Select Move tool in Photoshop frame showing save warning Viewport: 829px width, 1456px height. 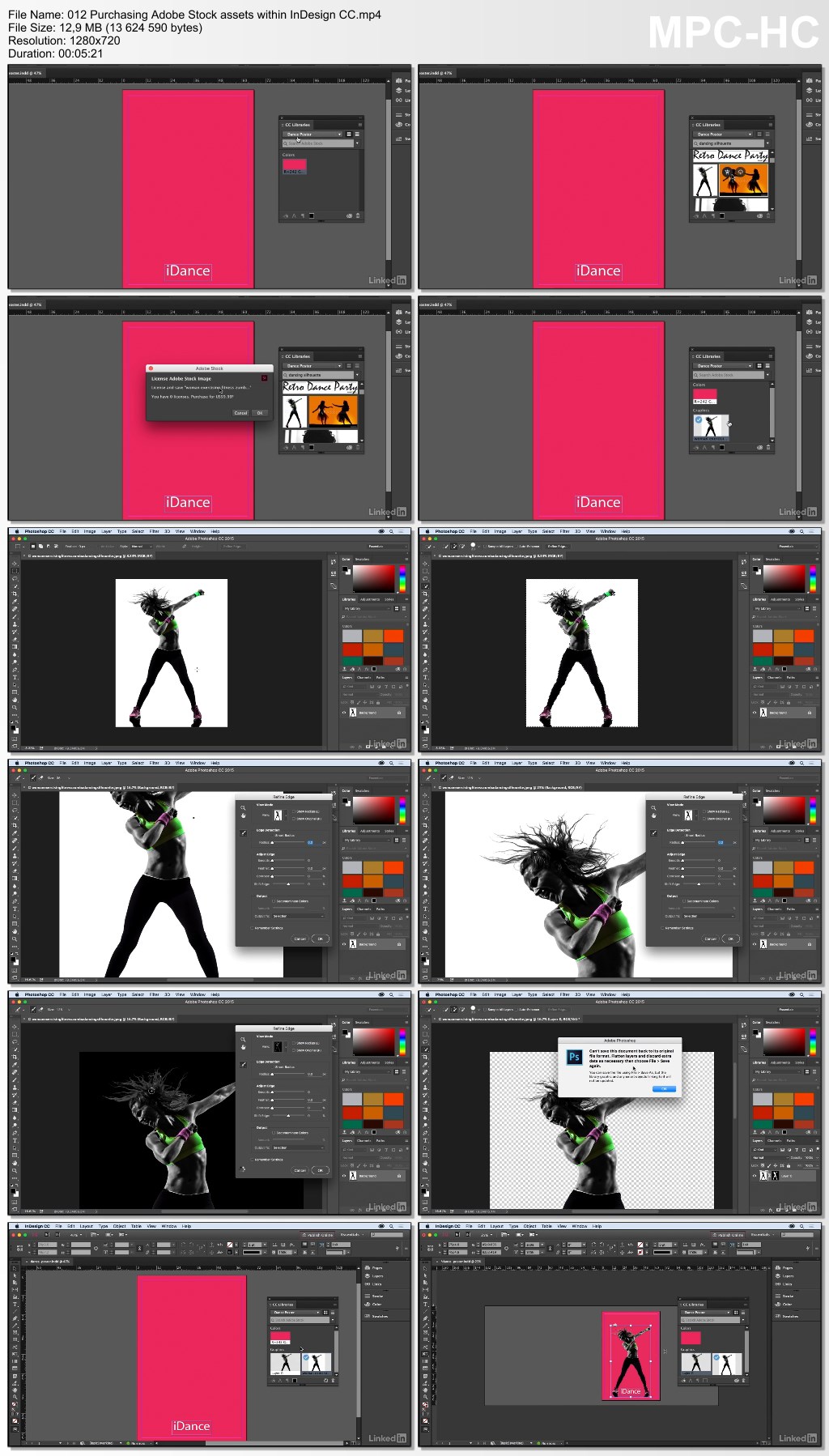click(425, 1027)
